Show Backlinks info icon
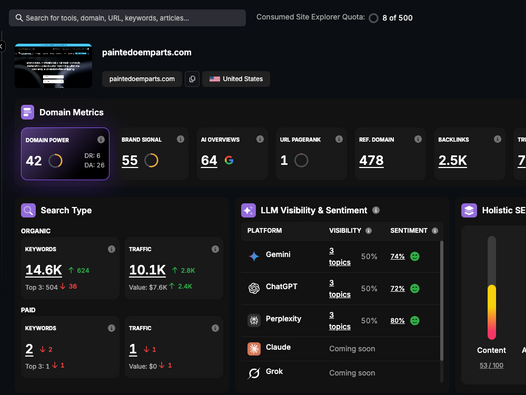The image size is (526, 395). point(497,139)
